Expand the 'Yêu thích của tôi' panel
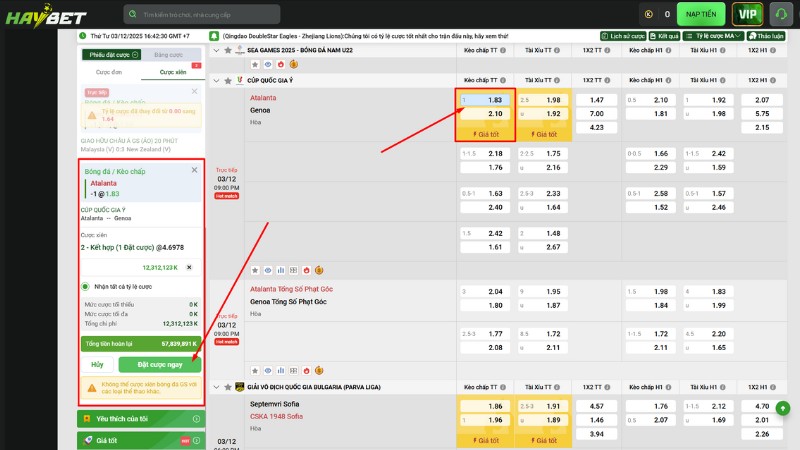 point(140,418)
